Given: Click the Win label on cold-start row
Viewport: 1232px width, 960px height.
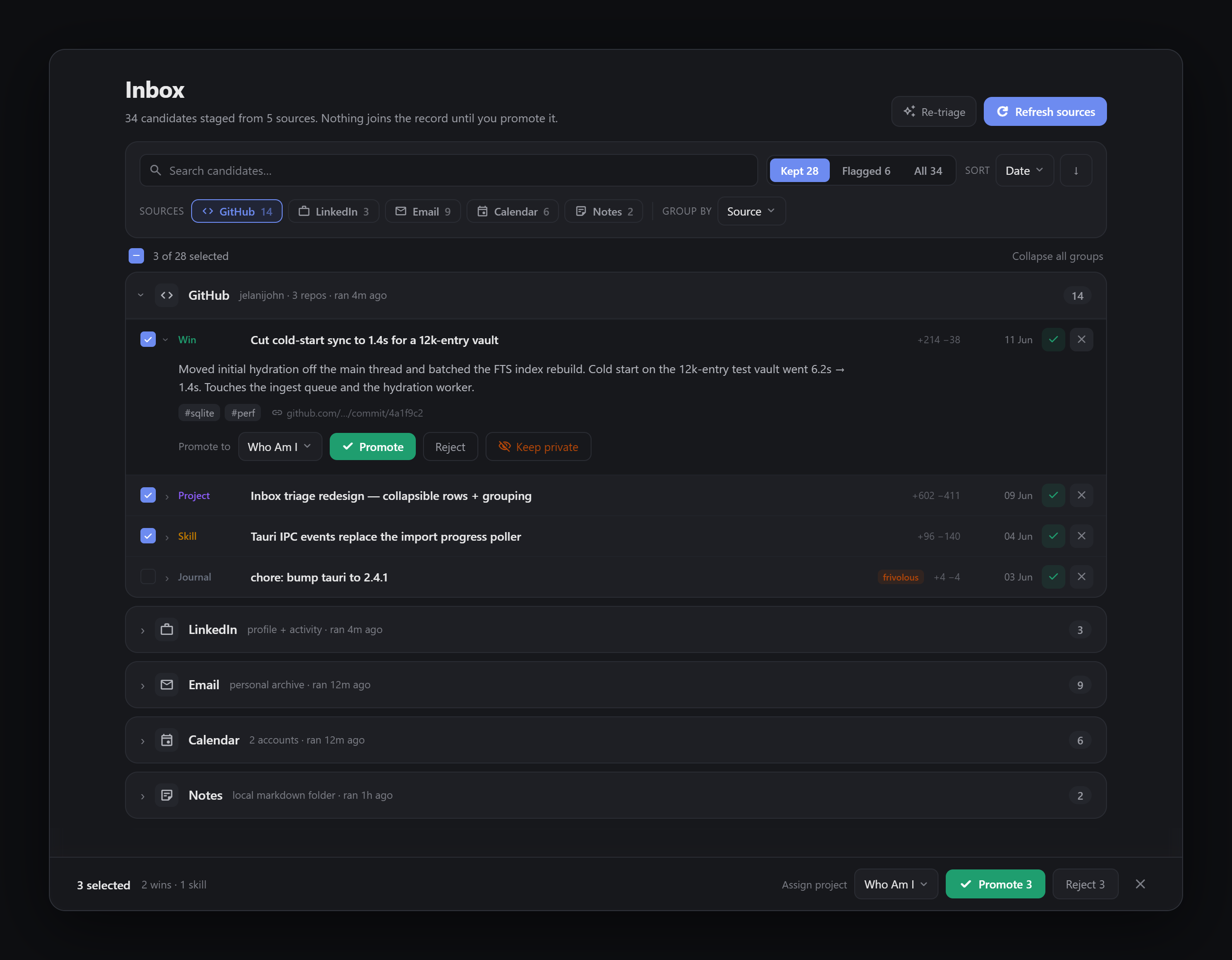Looking at the screenshot, I should tap(187, 340).
